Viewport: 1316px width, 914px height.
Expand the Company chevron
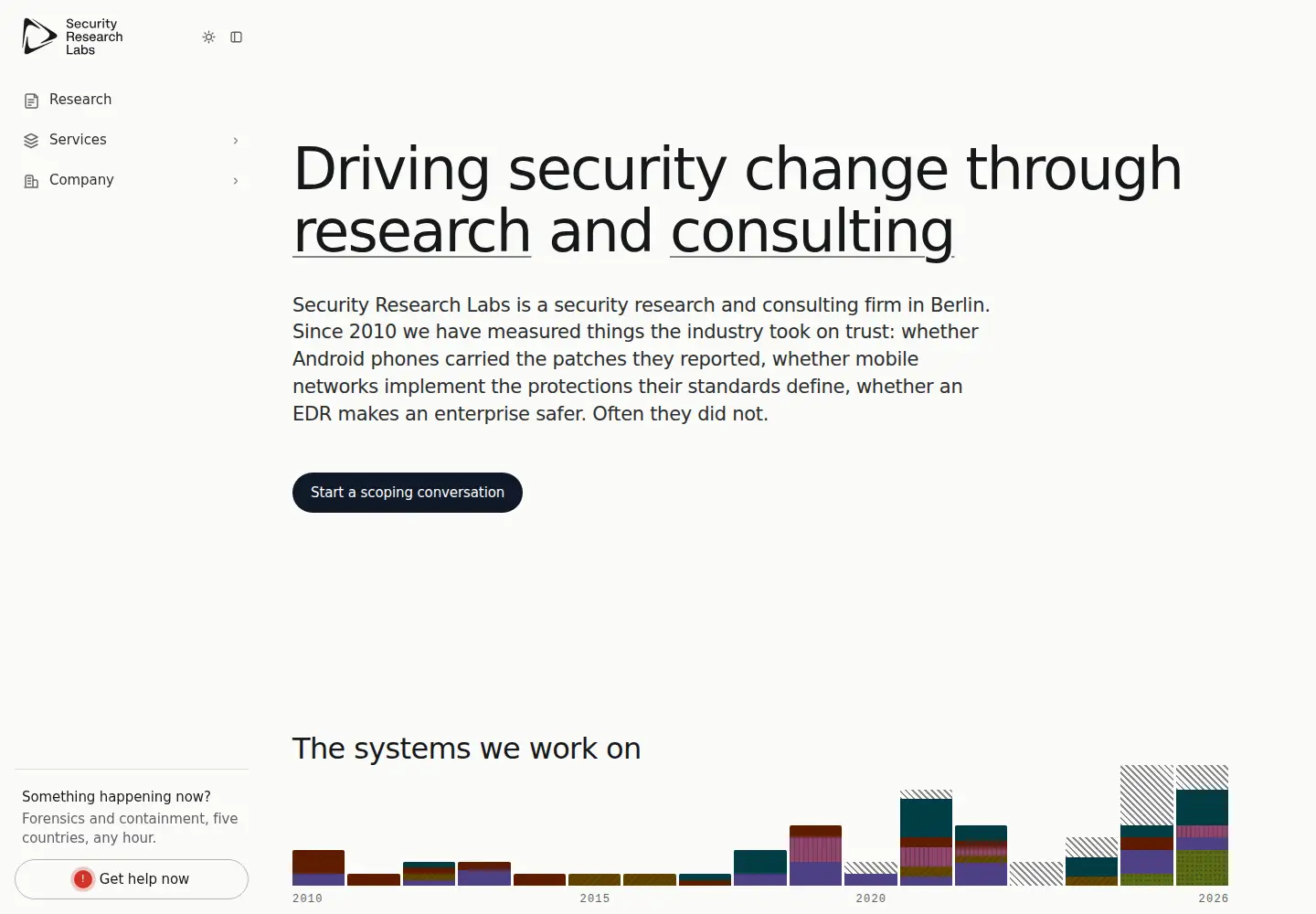point(236,180)
